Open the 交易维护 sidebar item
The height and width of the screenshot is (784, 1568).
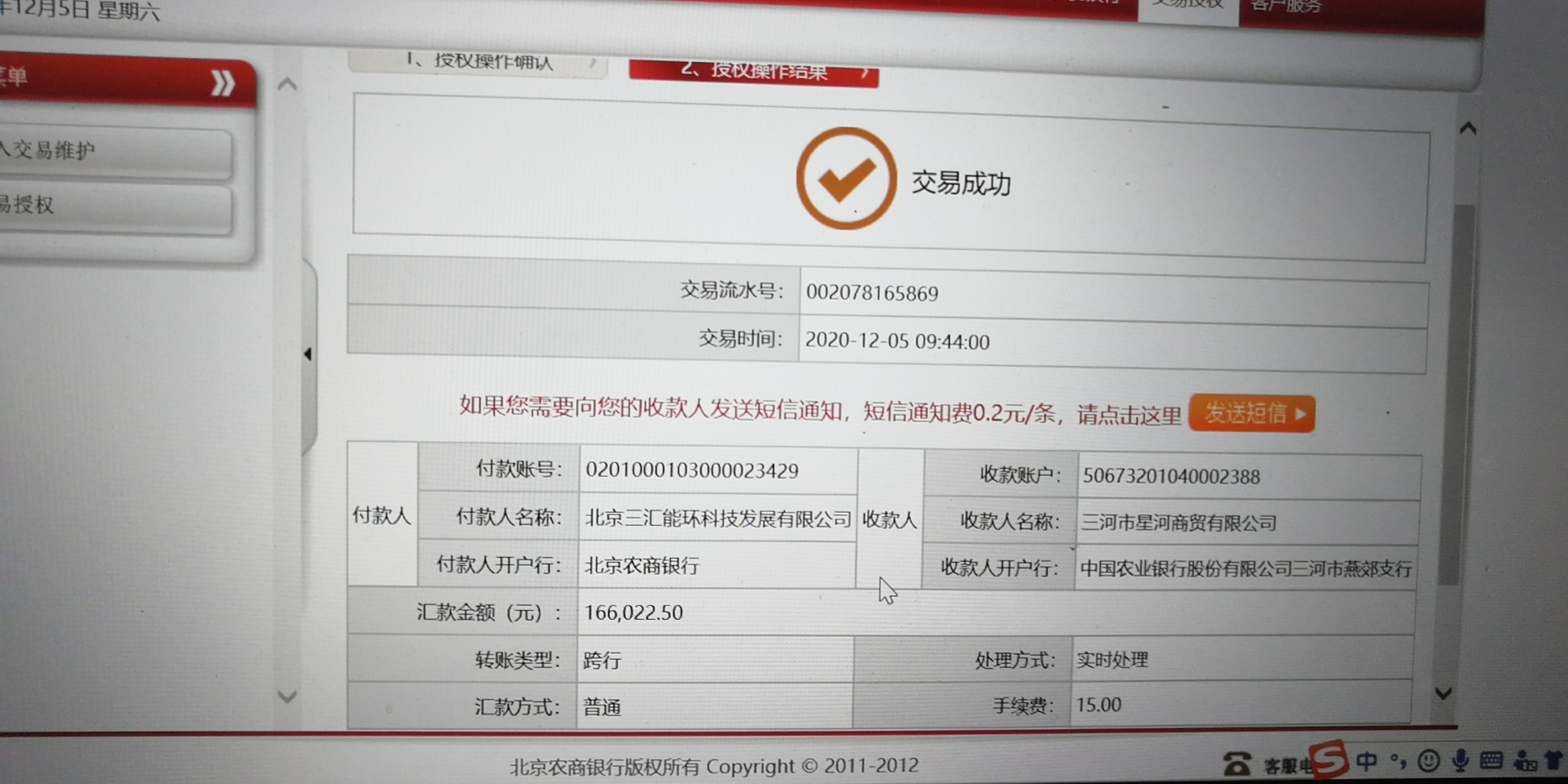coord(114,151)
